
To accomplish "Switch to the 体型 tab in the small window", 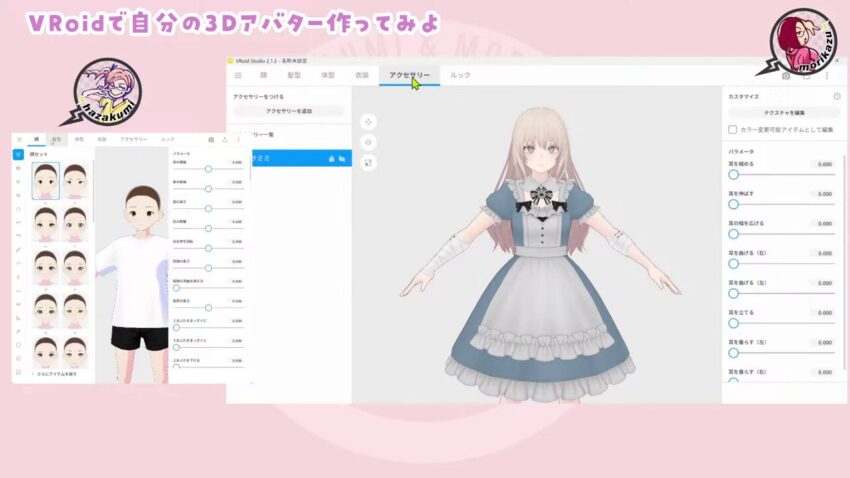I will tap(79, 139).
